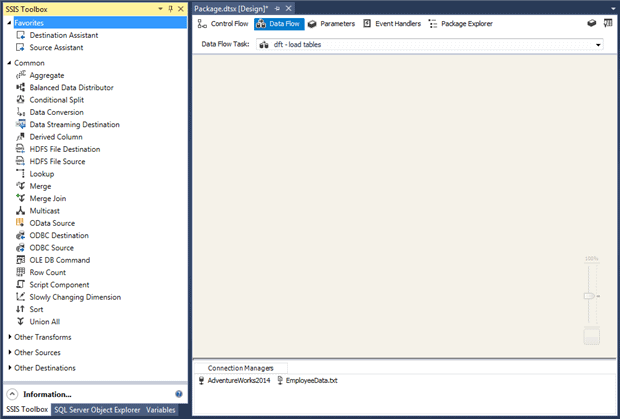Pick the ODBC Destination icon
Screen dimensions: 620x419
20,235
